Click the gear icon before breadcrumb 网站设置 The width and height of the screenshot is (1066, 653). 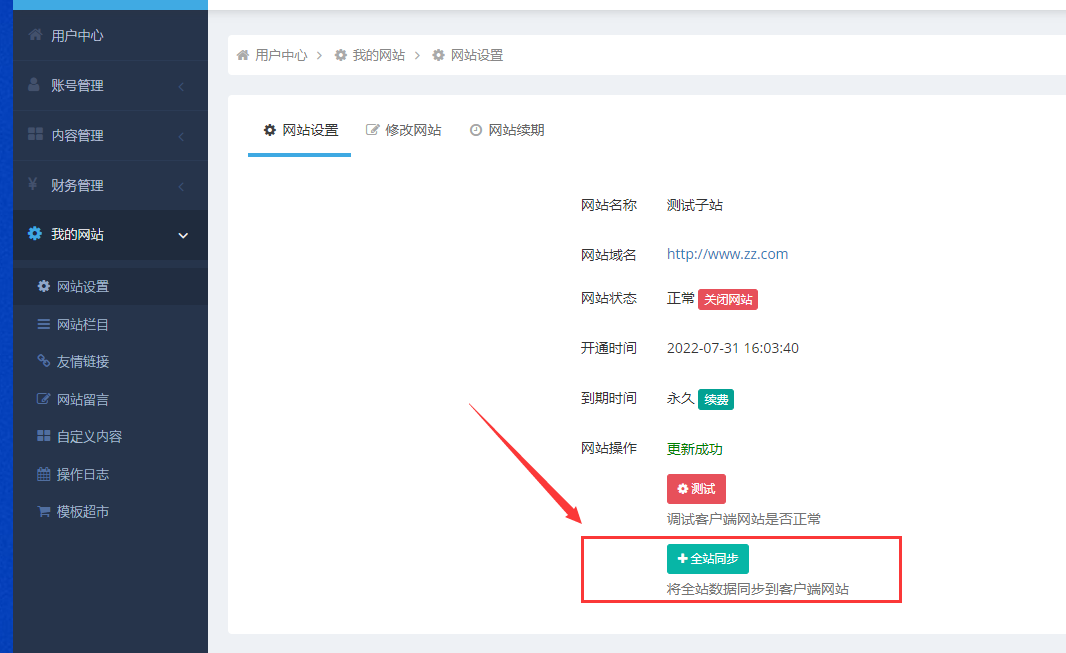coord(439,55)
